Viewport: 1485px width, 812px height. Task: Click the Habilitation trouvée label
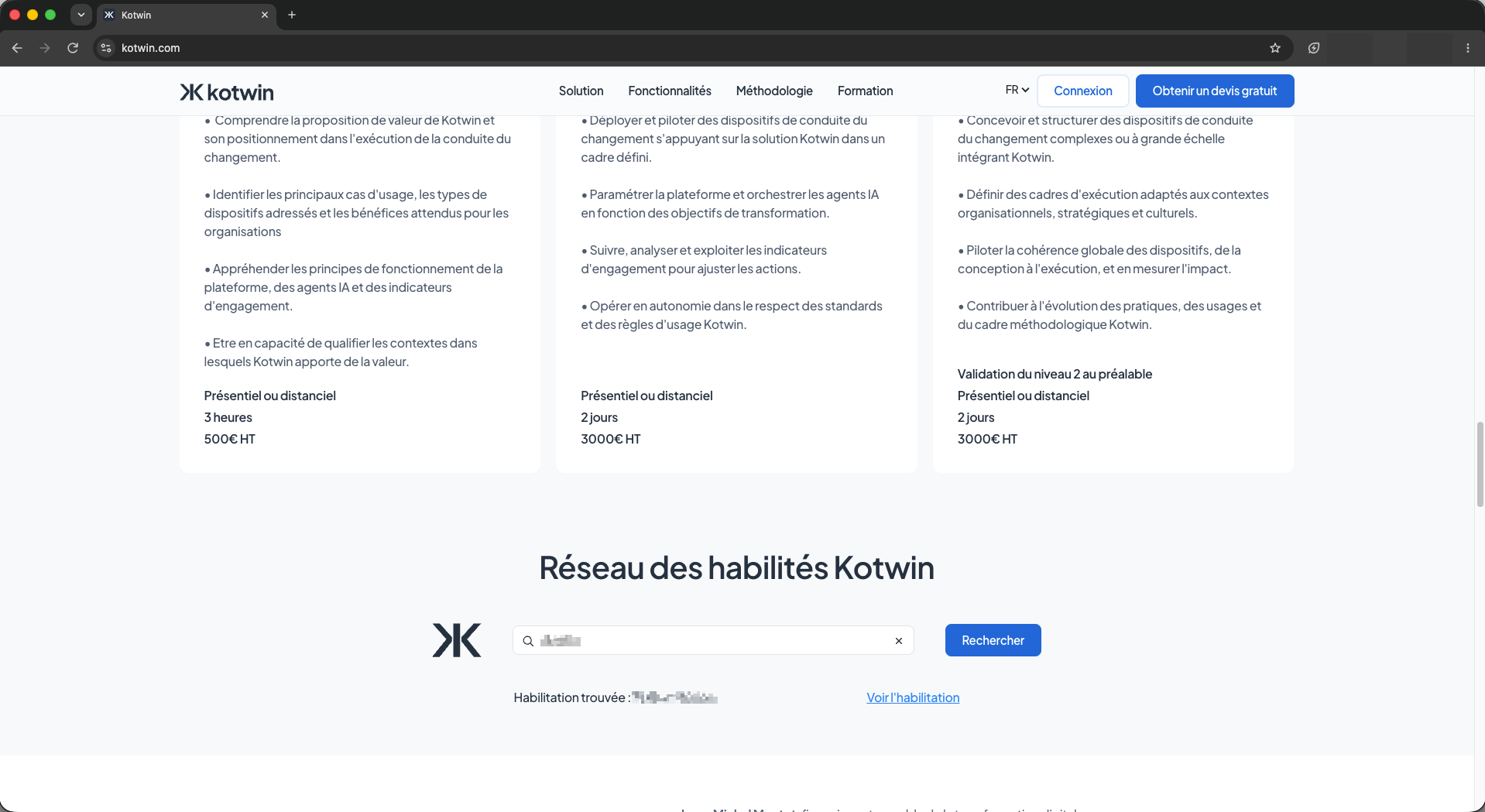(x=571, y=698)
